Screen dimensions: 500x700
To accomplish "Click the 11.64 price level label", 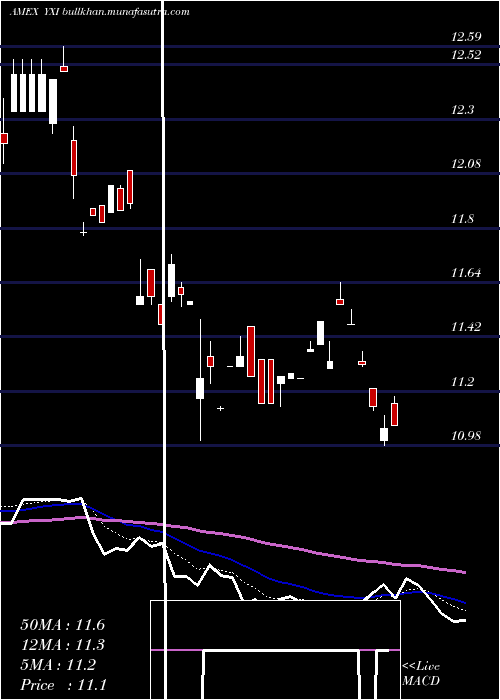I will (x=466, y=273).
